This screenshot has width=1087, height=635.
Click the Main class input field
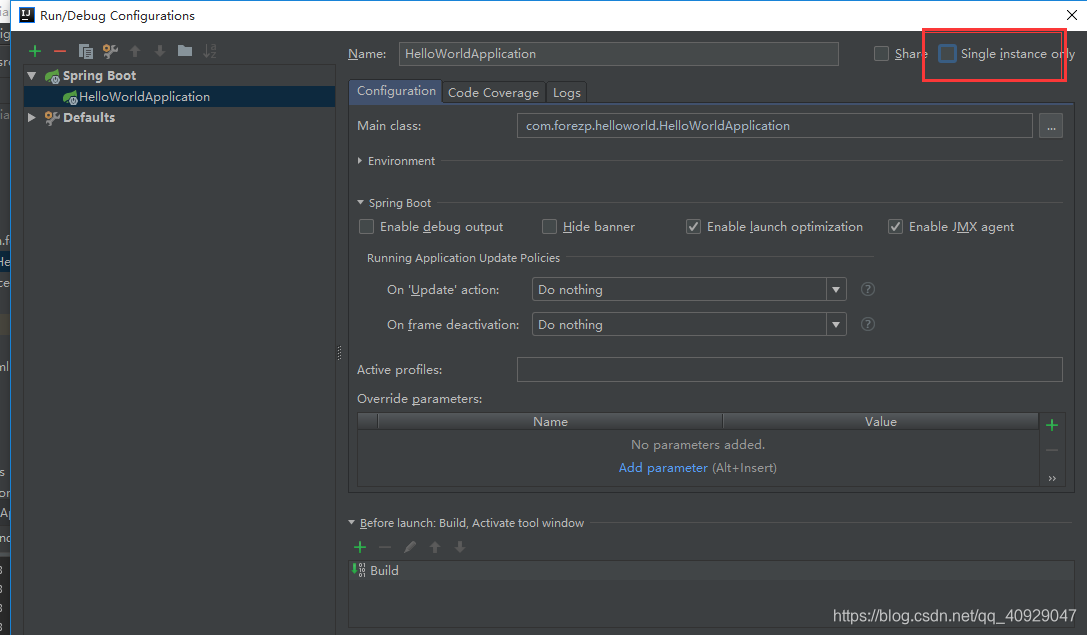pos(774,125)
